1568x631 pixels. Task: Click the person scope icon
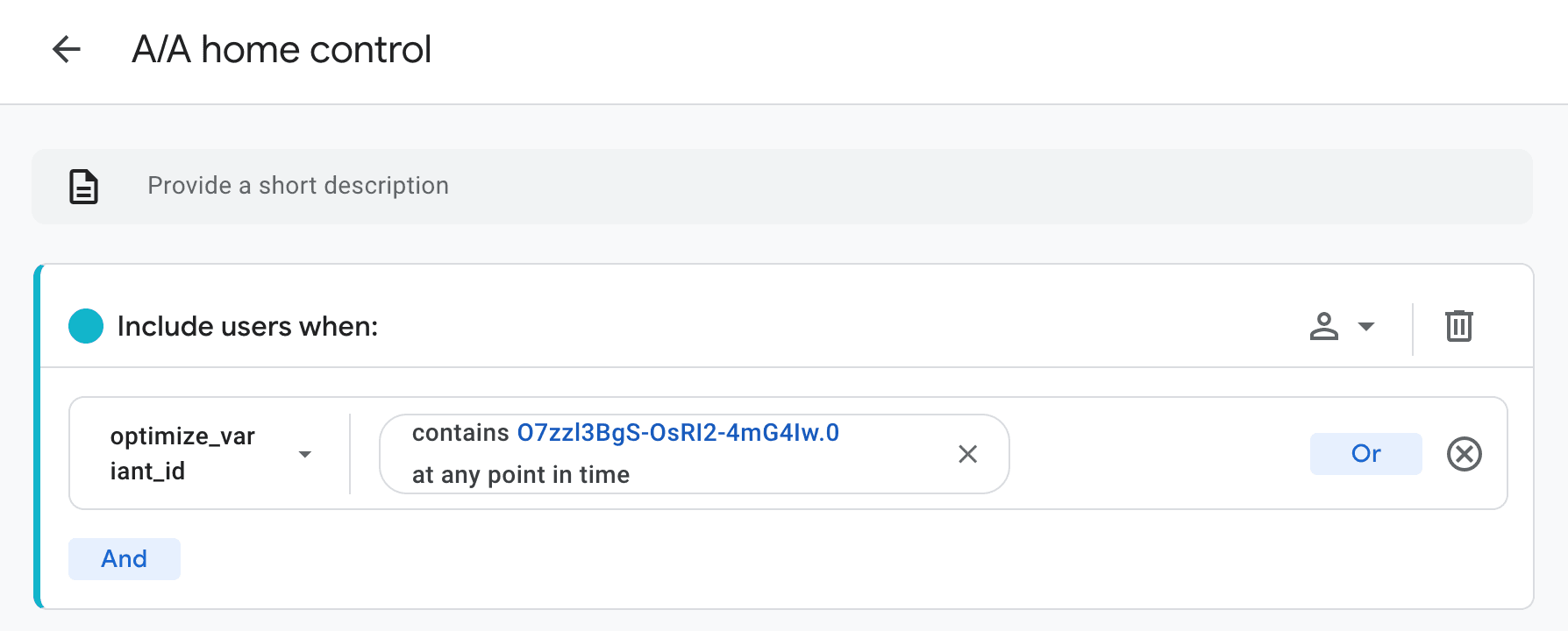point(1323,327)
